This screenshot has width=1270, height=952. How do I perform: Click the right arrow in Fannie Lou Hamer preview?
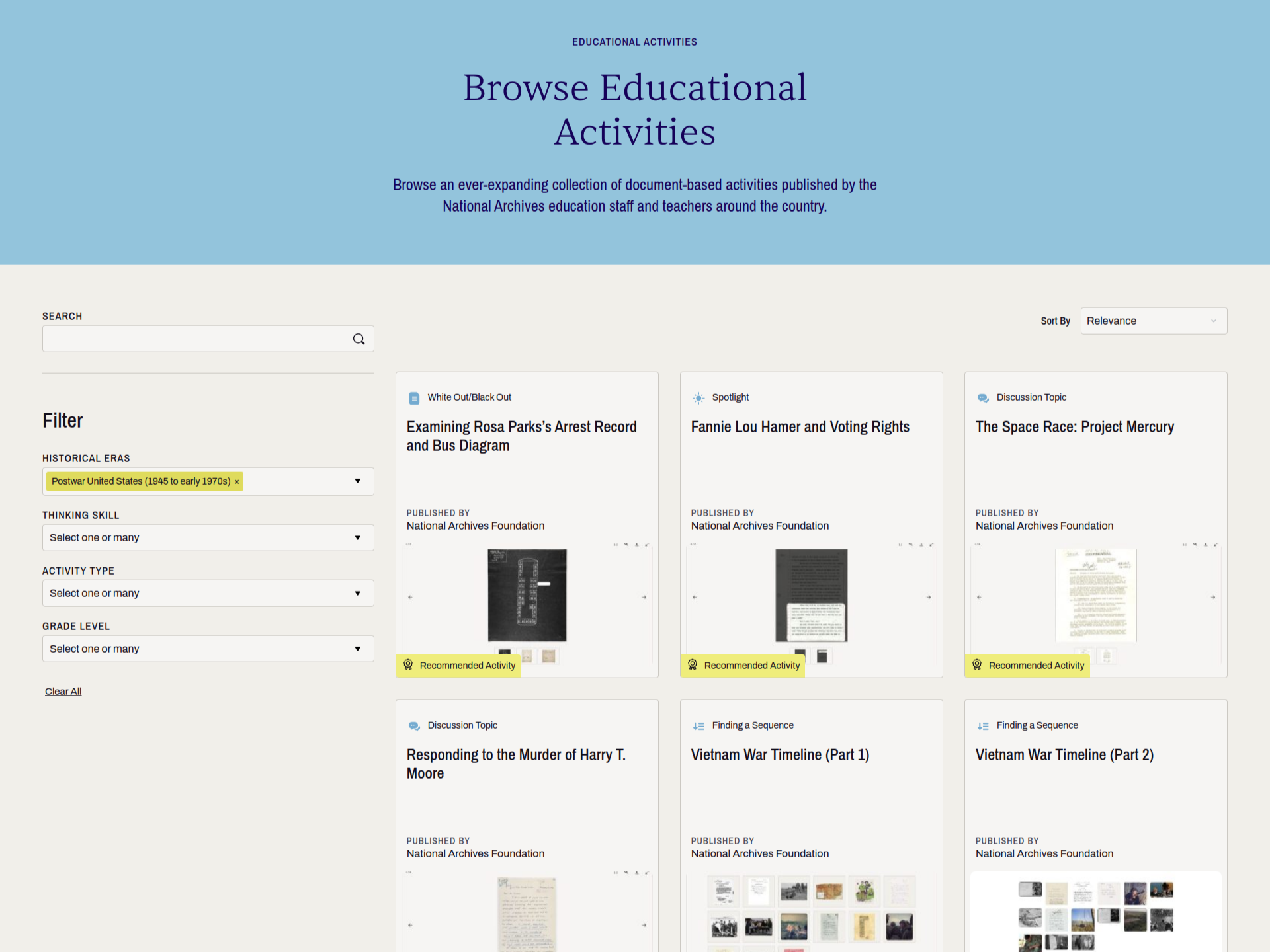click(929, 597)
